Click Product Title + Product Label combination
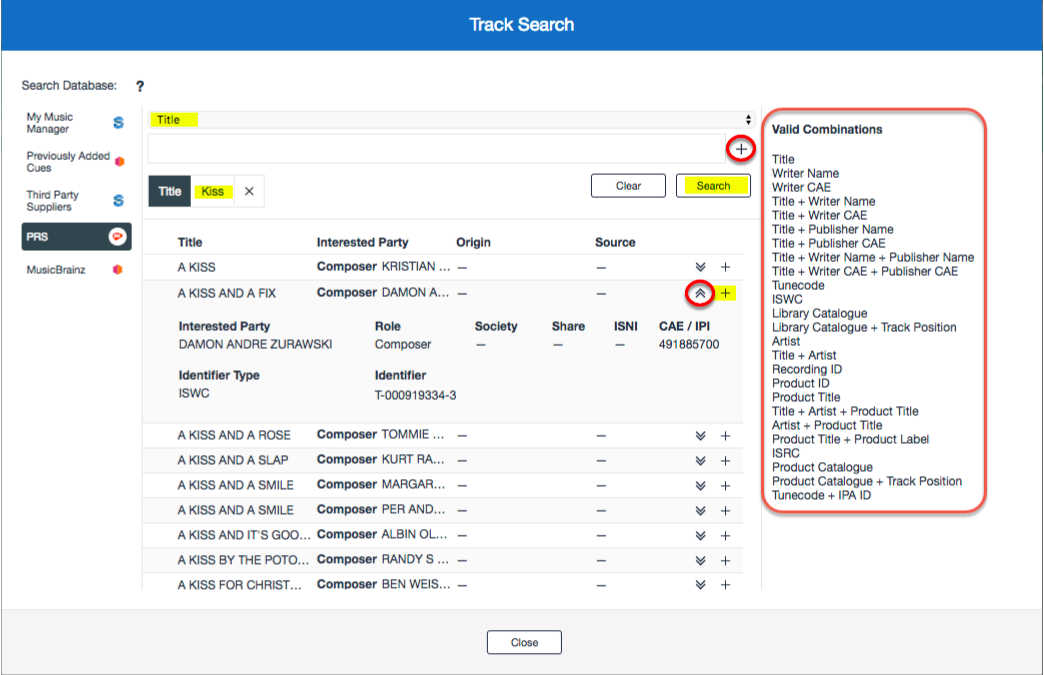This screenshot has height=675, width=1044. tap(850, 439)
